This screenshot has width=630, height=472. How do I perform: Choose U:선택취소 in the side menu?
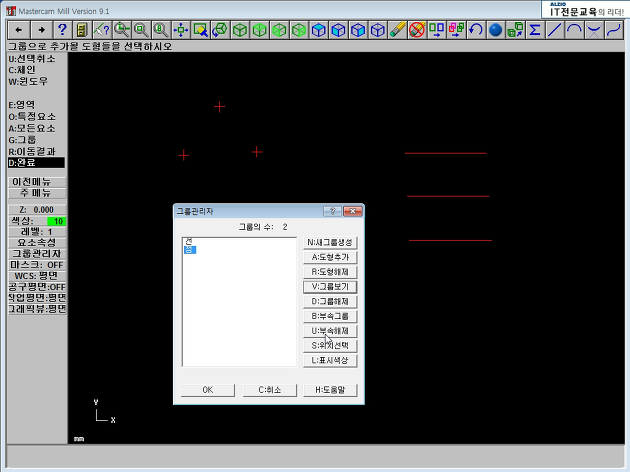32,59
